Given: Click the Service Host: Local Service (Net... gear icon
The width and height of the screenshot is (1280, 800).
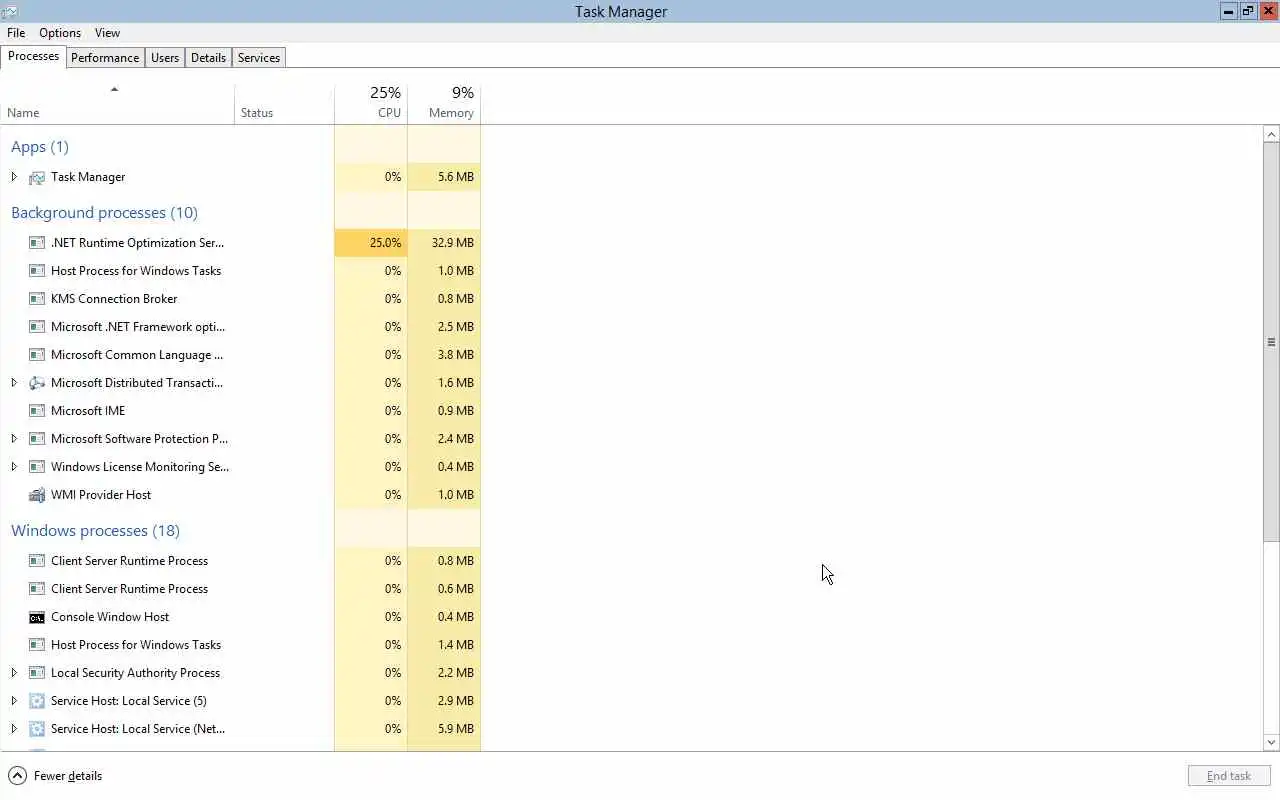Looking at the screenshot, I should 37,729.
